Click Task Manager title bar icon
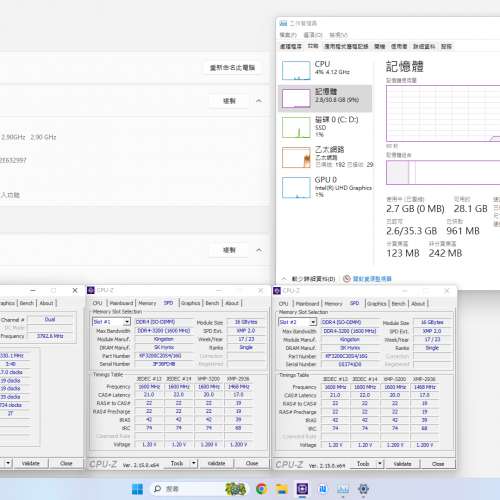The height and width of the screenshot is (500, 500). (x=283, y=23)
